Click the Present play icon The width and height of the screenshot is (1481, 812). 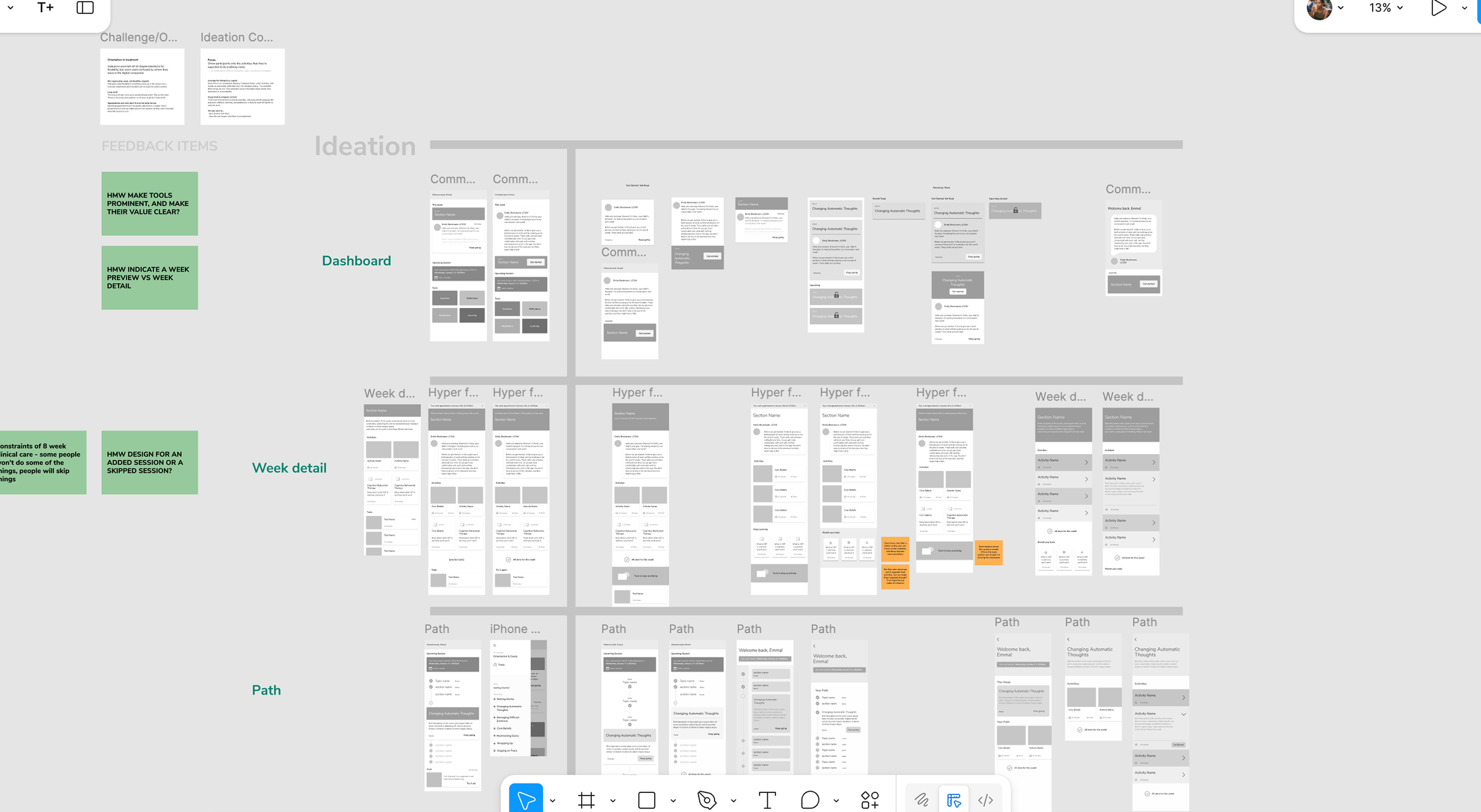point(1438,8)
